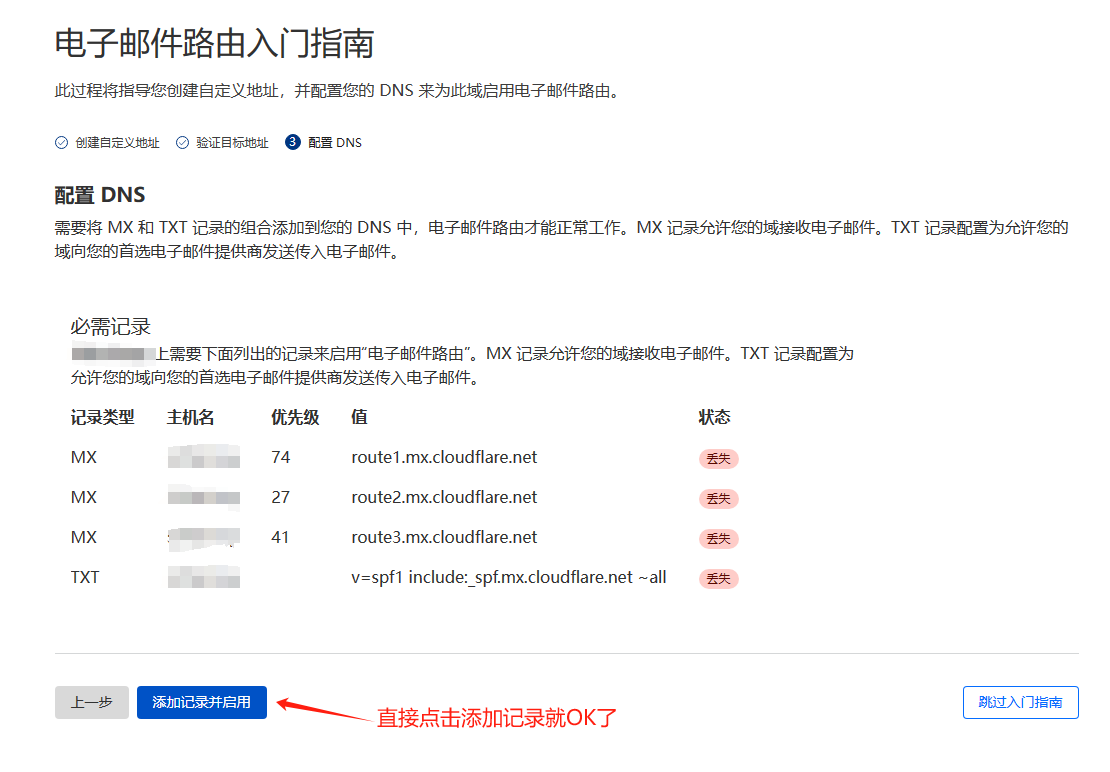Click the route1.mx.cloudflare.net value
The image size is (1110, 772).
(x=444, y=457)
